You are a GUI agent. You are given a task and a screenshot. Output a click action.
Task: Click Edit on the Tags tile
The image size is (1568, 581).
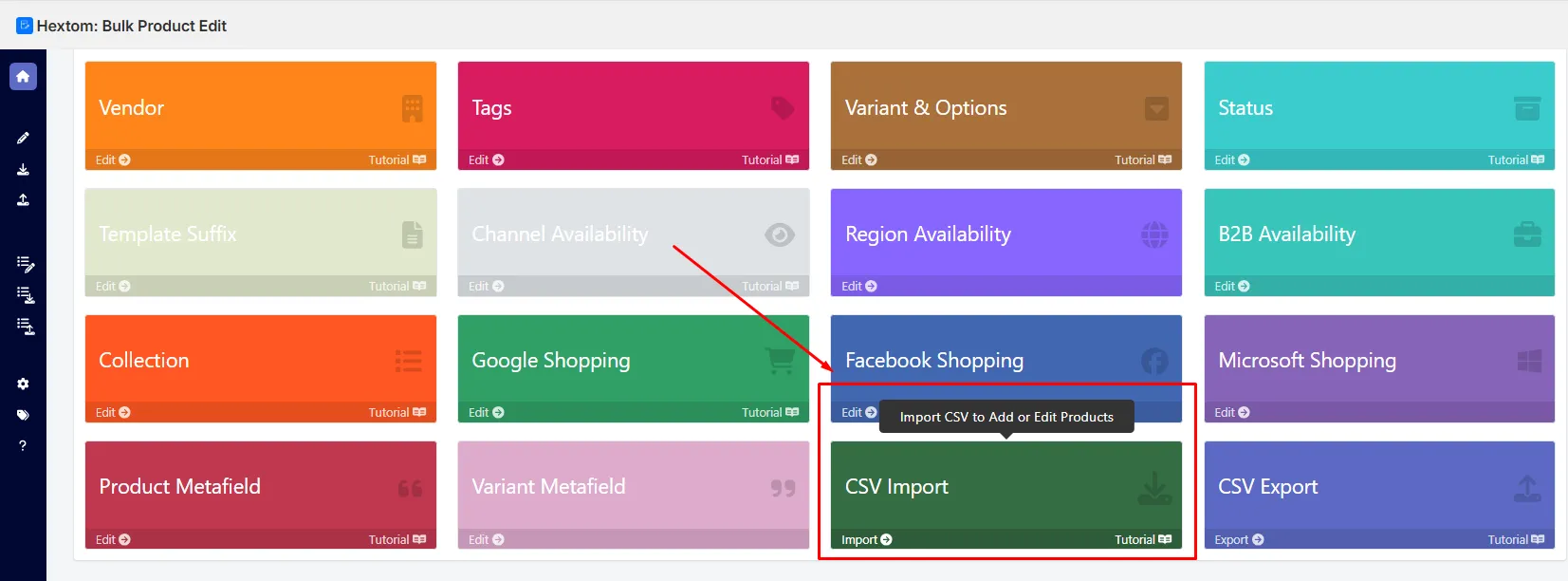click(x=486, y=160)
